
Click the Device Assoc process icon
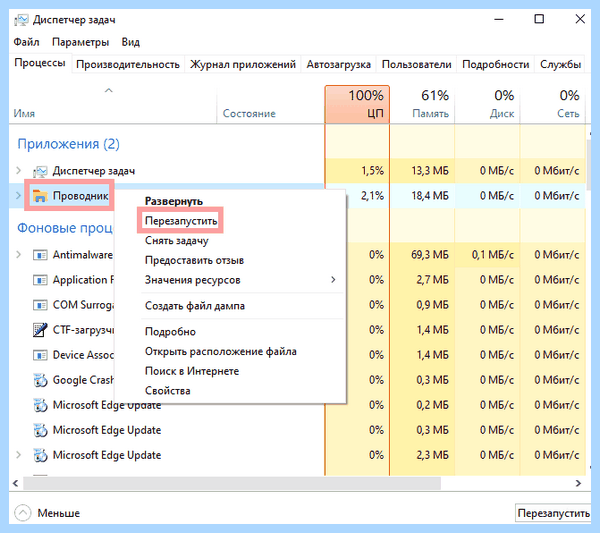(40, 355)
